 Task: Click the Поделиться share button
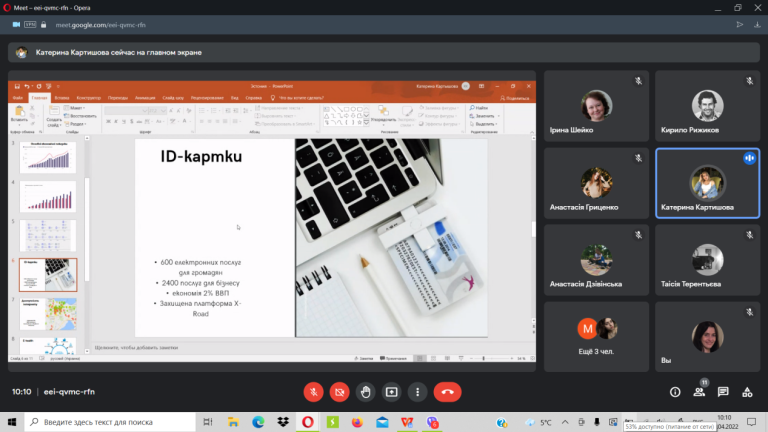[514, 98]
